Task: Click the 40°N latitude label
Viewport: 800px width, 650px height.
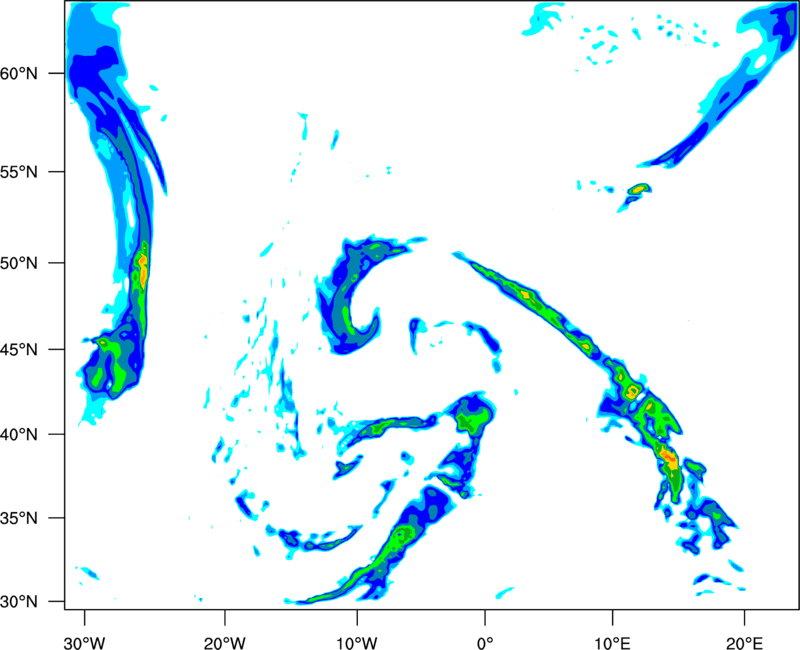Action: point(19,434)
